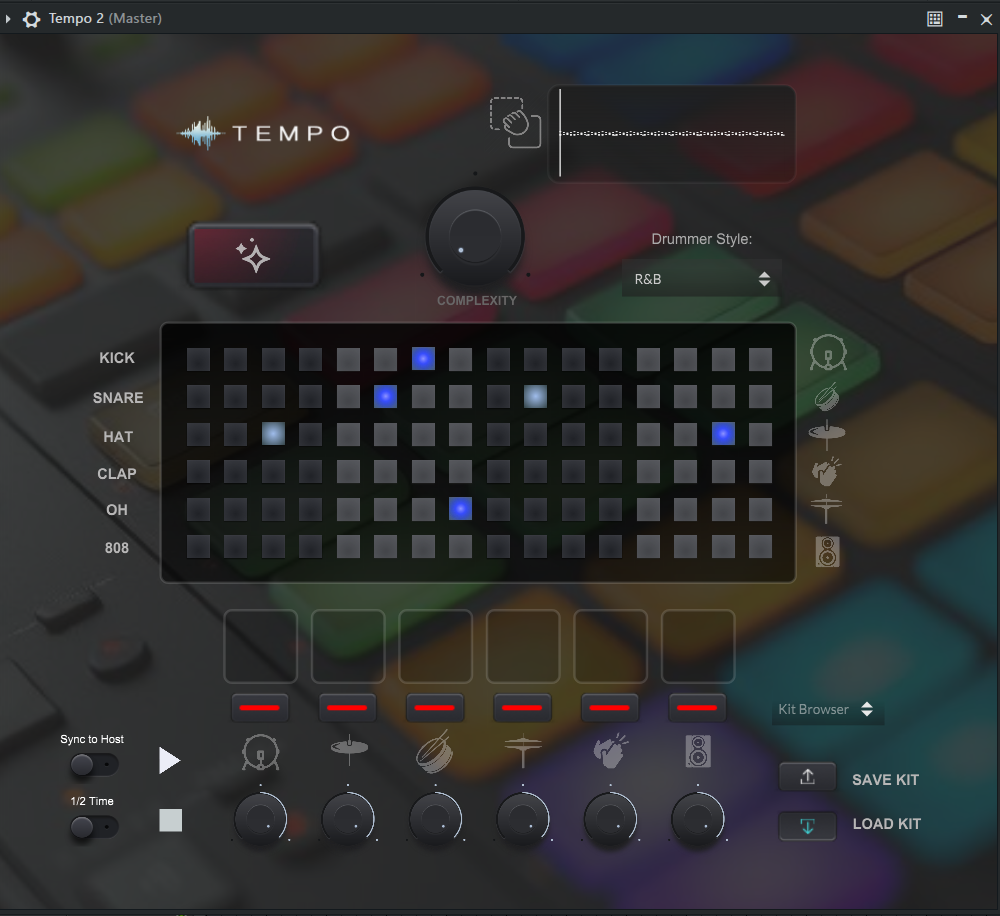Click the Tempo 2 (Master) window title
The image size is (1000, 916).
tap(105, 18)
